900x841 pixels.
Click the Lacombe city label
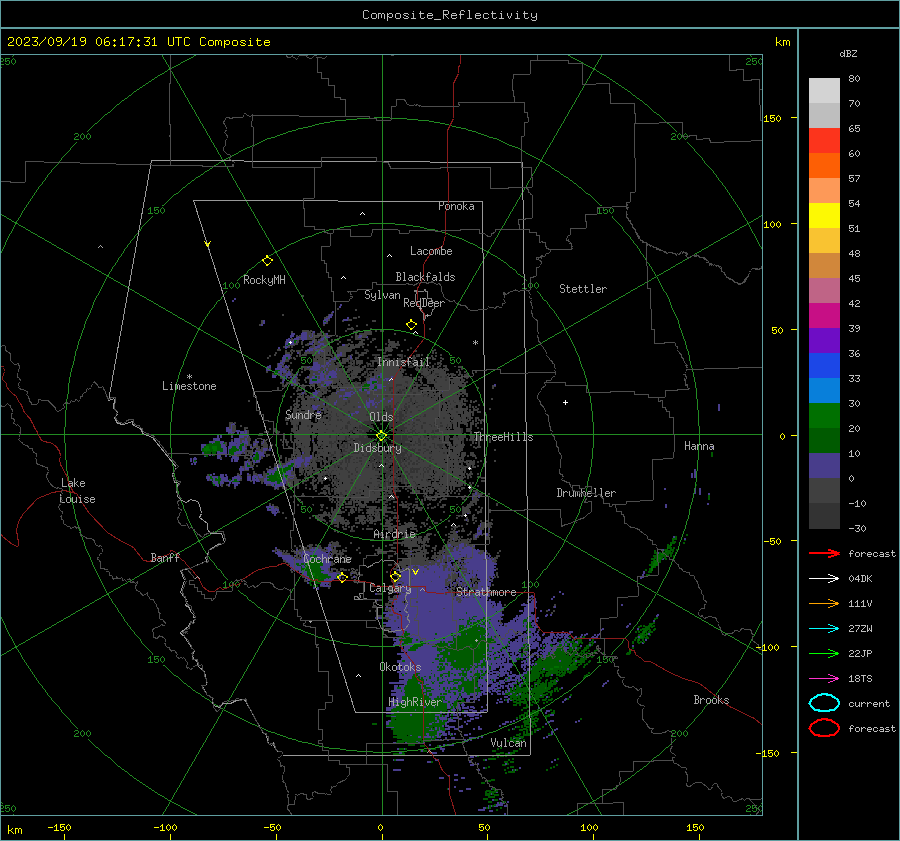(431, 251)
